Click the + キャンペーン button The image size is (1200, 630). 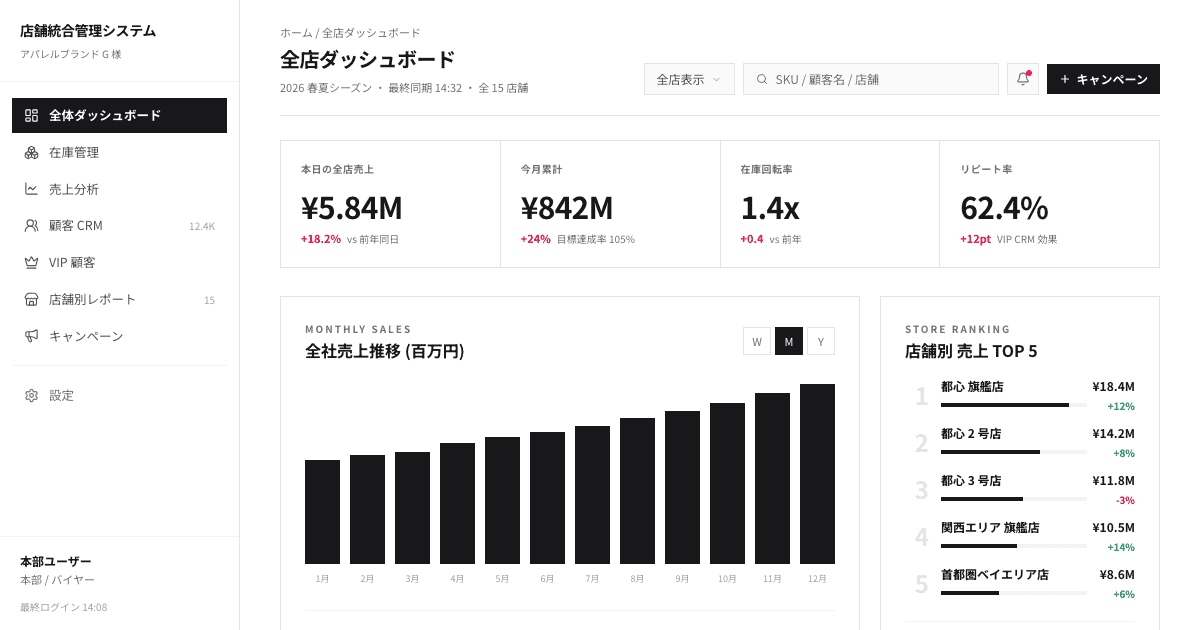click(1103, 78)
